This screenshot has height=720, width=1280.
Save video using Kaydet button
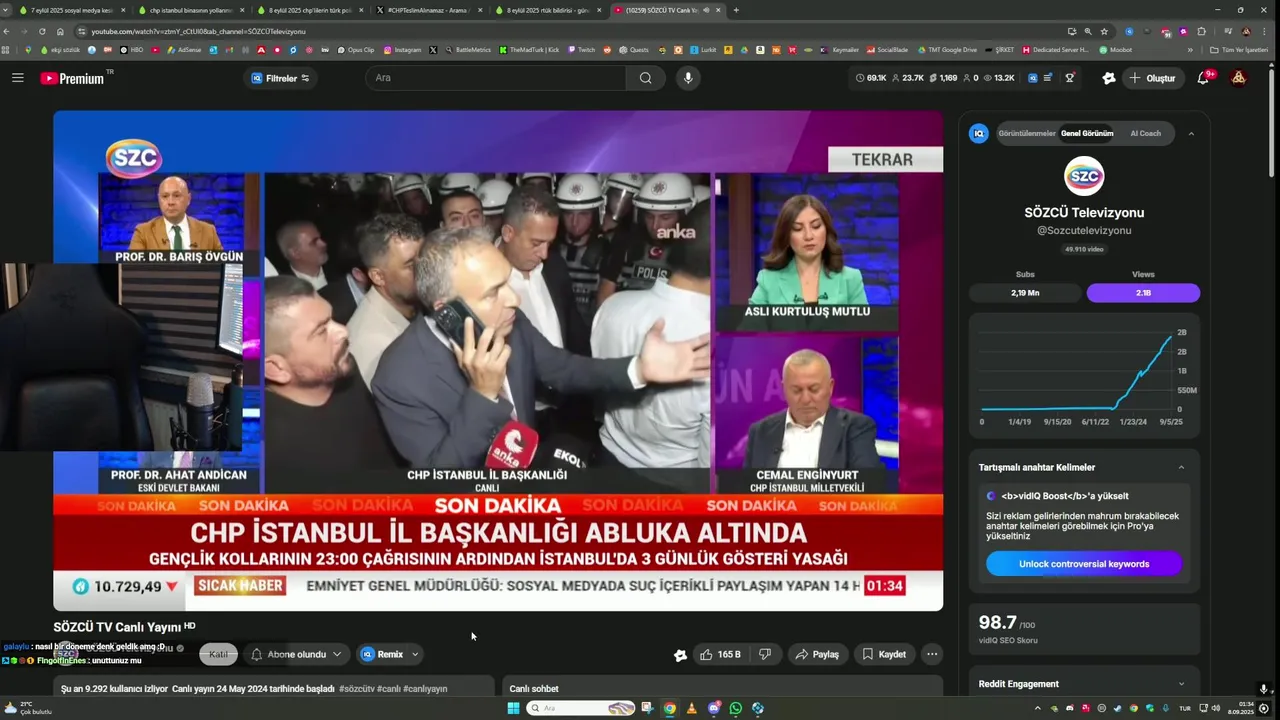883,654
